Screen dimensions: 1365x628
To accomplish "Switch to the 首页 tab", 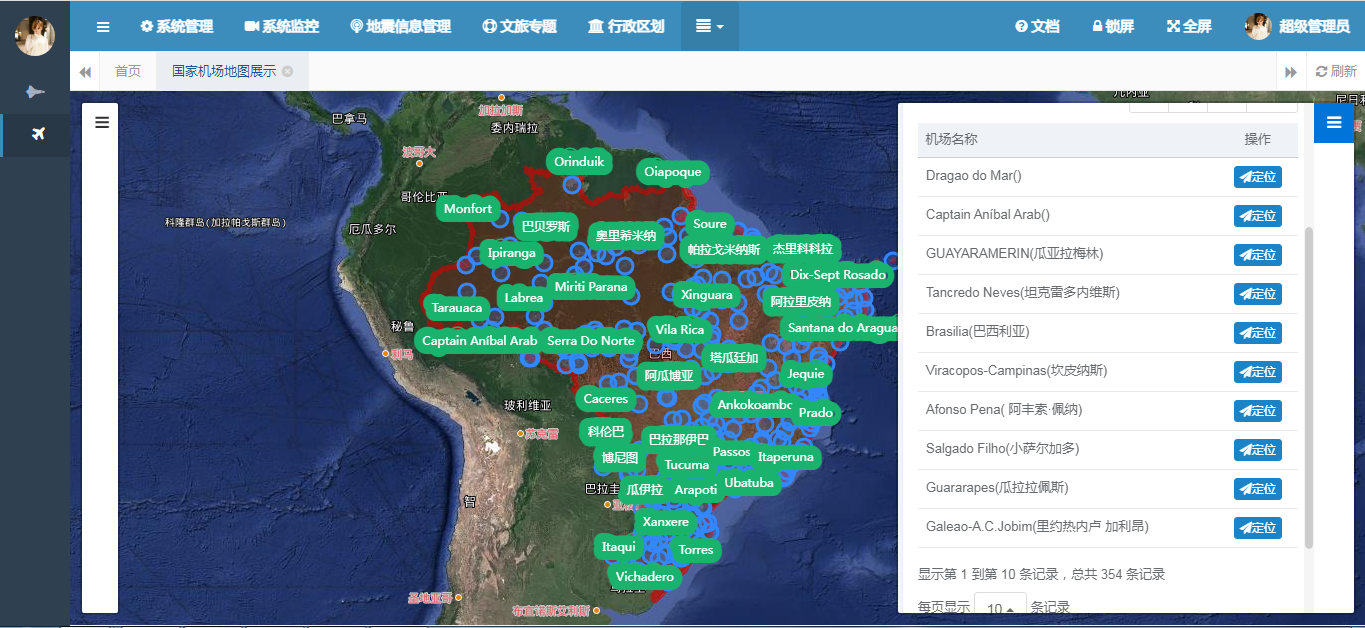I will 128,72.
